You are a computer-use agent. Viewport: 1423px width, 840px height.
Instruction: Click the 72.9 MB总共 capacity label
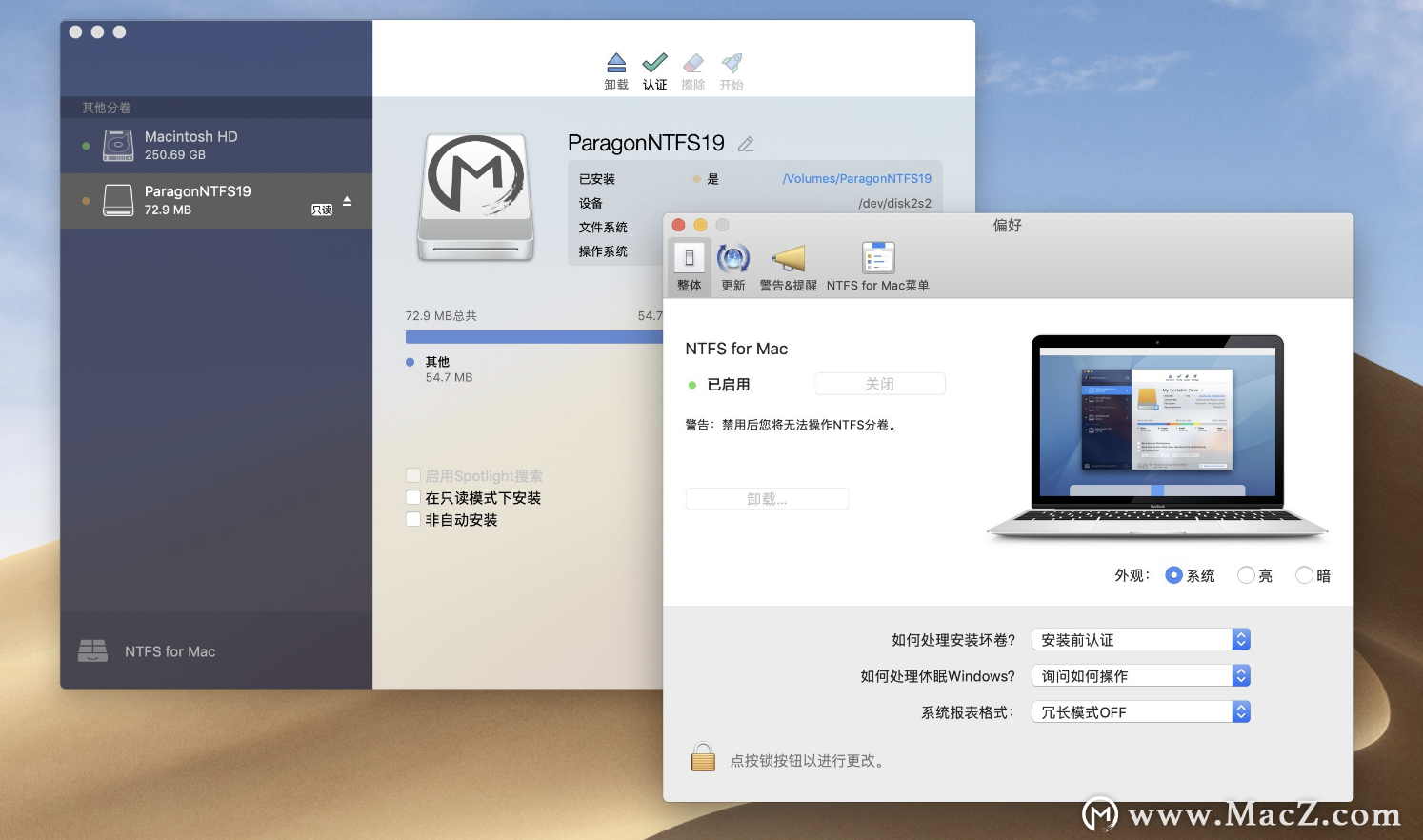click(441, 316)
